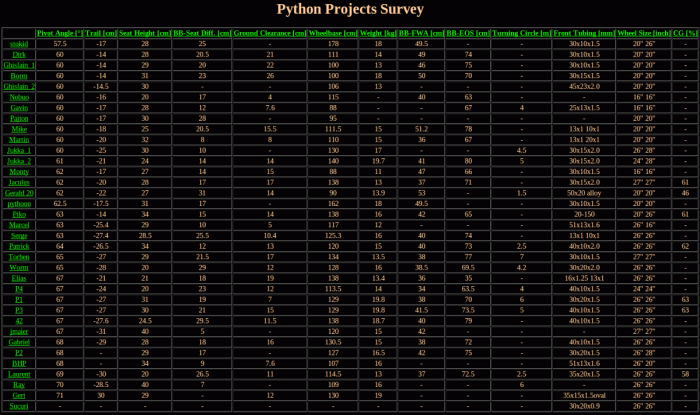Open the Marcel project link

point(19,225)
